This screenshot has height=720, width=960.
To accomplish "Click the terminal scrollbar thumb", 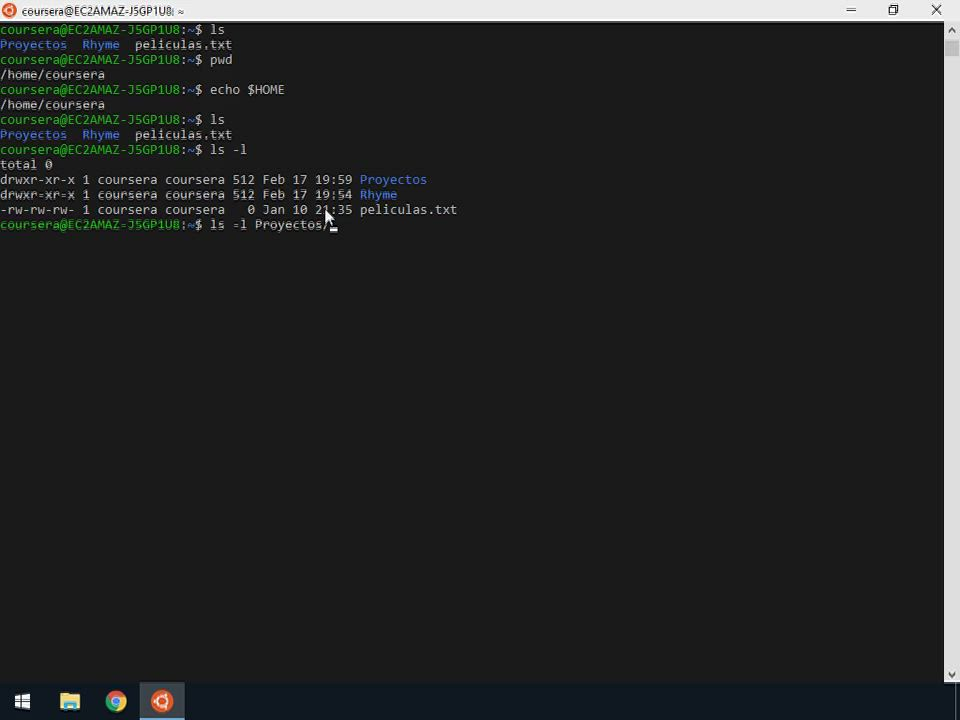I will (951, 48).
